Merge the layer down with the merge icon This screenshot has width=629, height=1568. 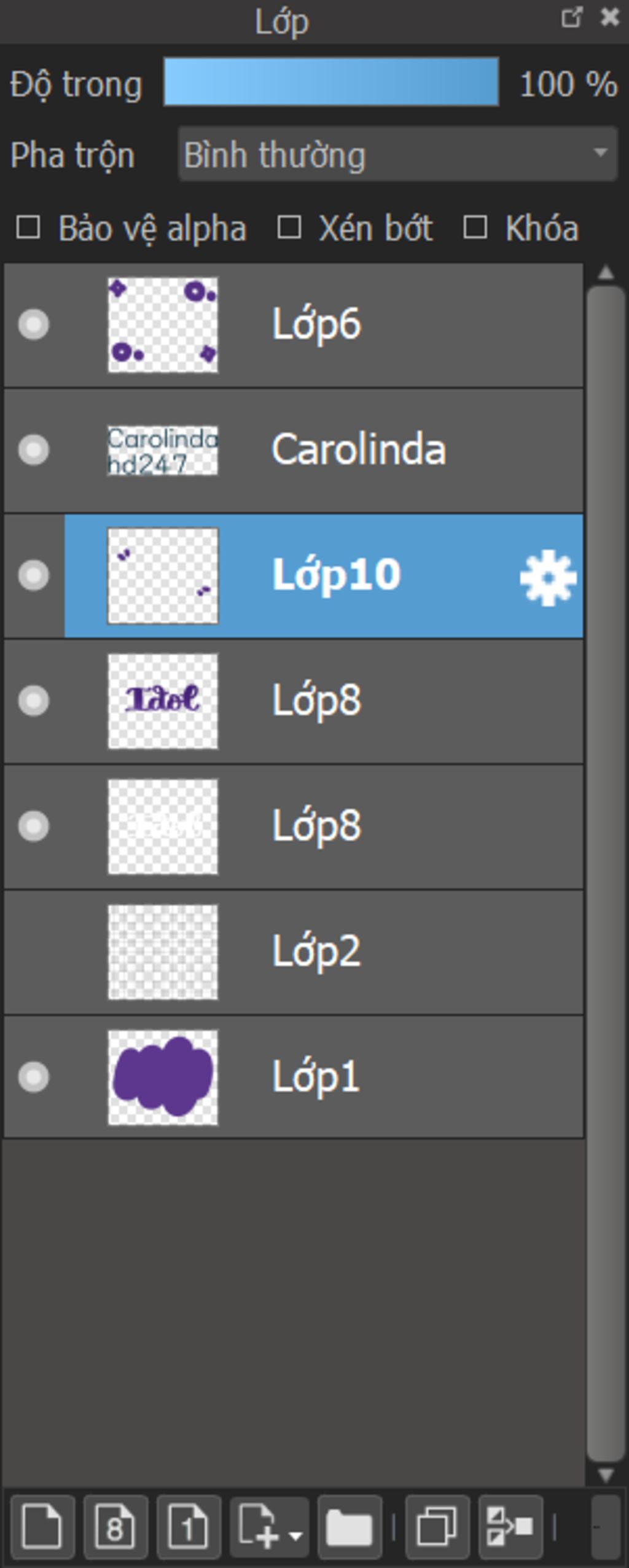click(510, 1527)
